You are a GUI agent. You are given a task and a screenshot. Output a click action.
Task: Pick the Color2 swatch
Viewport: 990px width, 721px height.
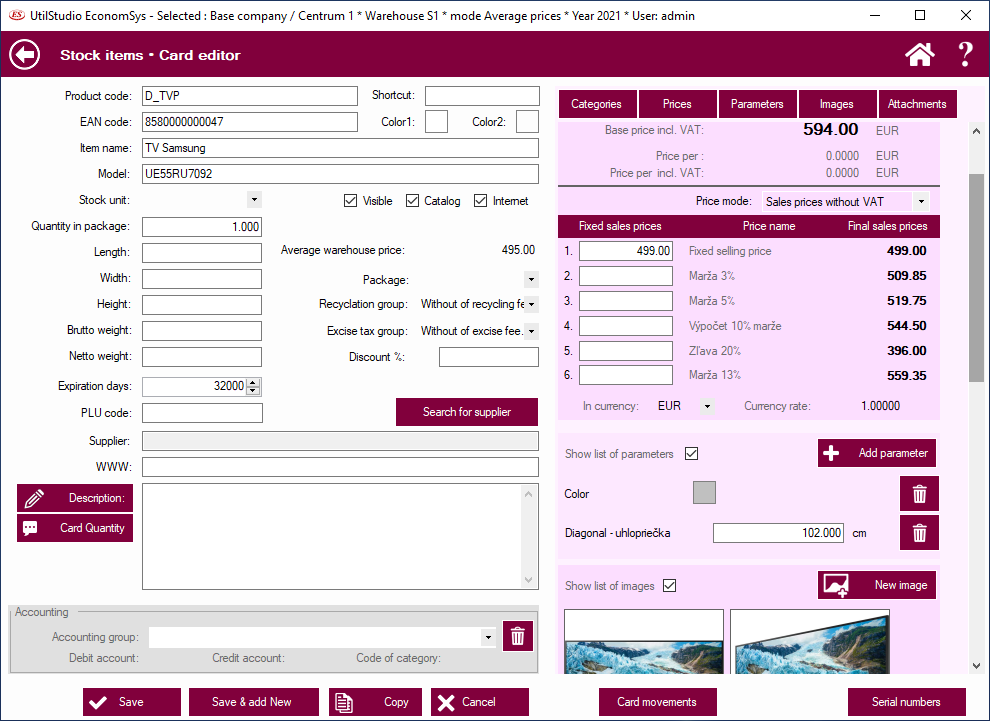point(527,121)
